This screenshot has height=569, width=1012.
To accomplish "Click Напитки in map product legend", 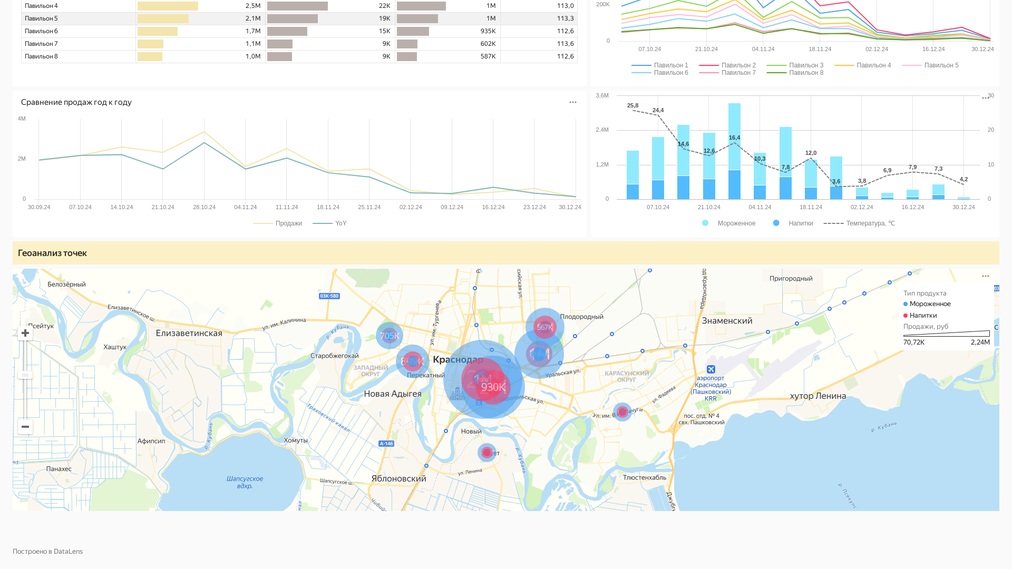I will coord(923,315).
